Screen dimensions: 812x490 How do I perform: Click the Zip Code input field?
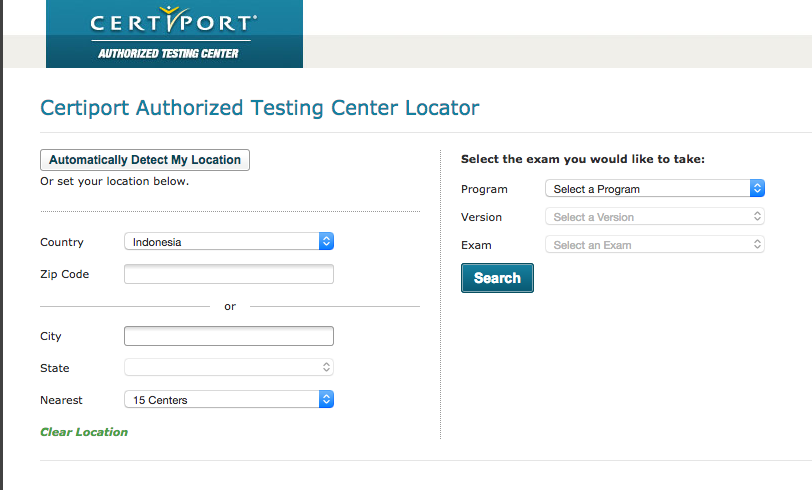pyautogui.click(x=229, y=274)
